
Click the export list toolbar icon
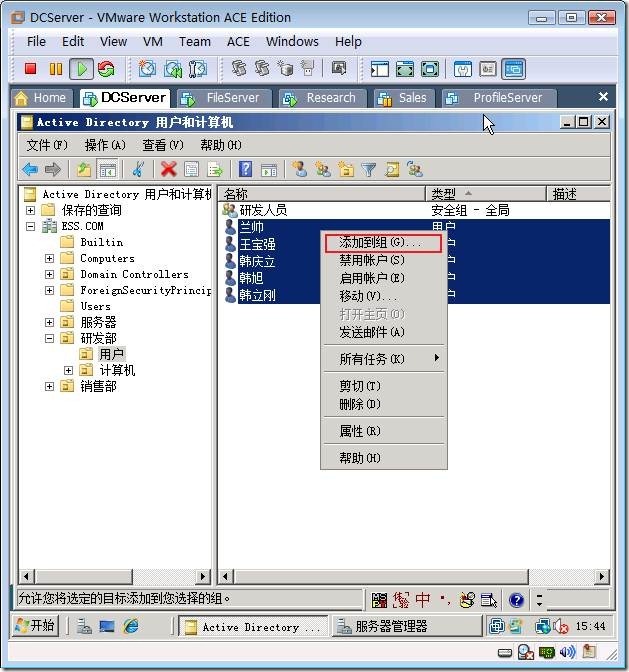215,170
